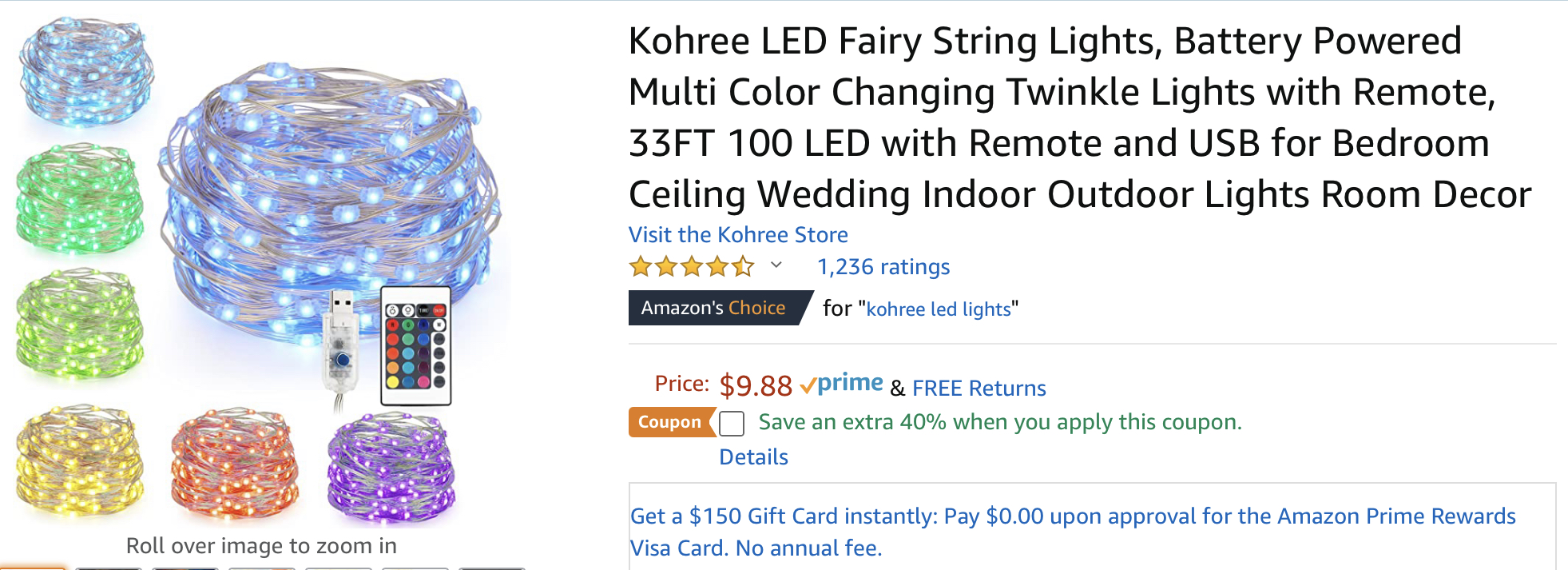The height and width of the screenshot is (570, 1568).
Task: Click the Amazon's Choice badge
Action: point(714,308)
